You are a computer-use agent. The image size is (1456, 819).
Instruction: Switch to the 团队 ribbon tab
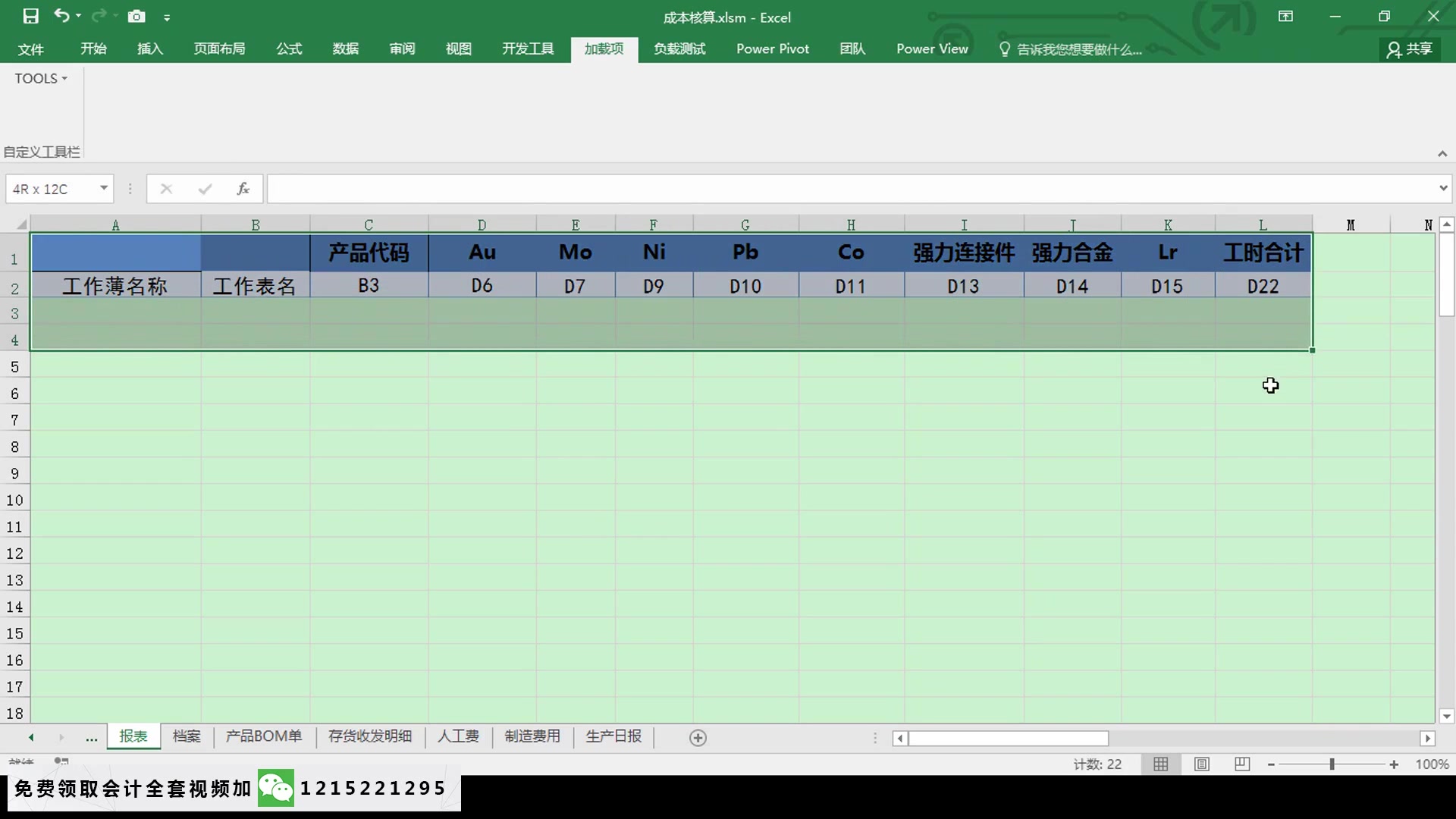852,49
